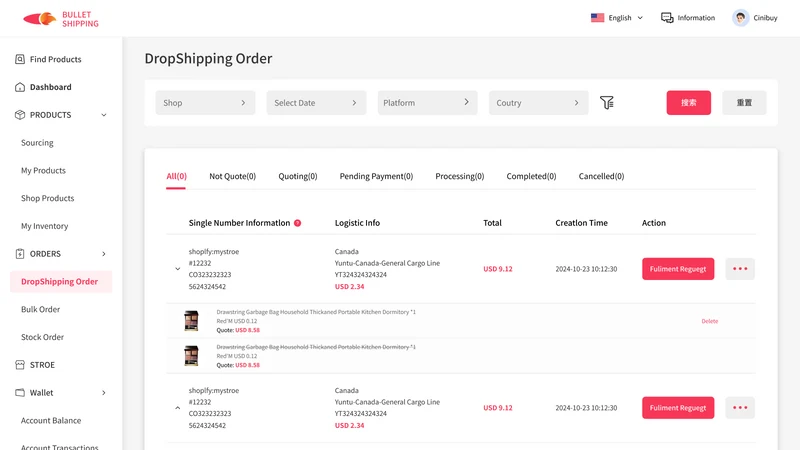Expand the Wallet section chevron
The image size is (800, 450).
pos(104,393)
